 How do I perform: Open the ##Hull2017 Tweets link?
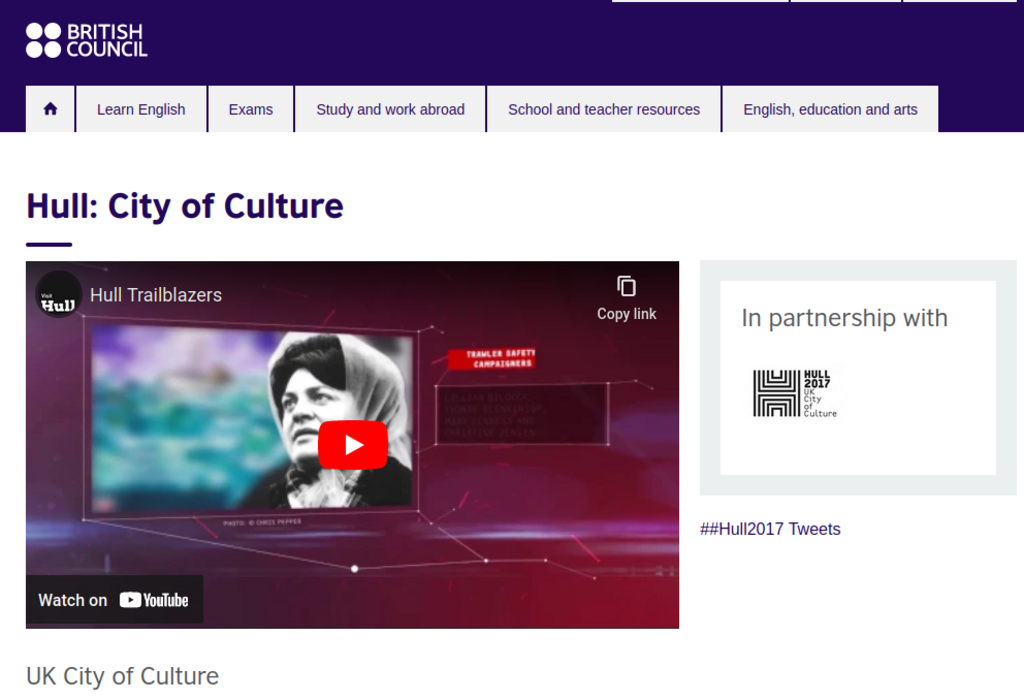tap(771, 529)
